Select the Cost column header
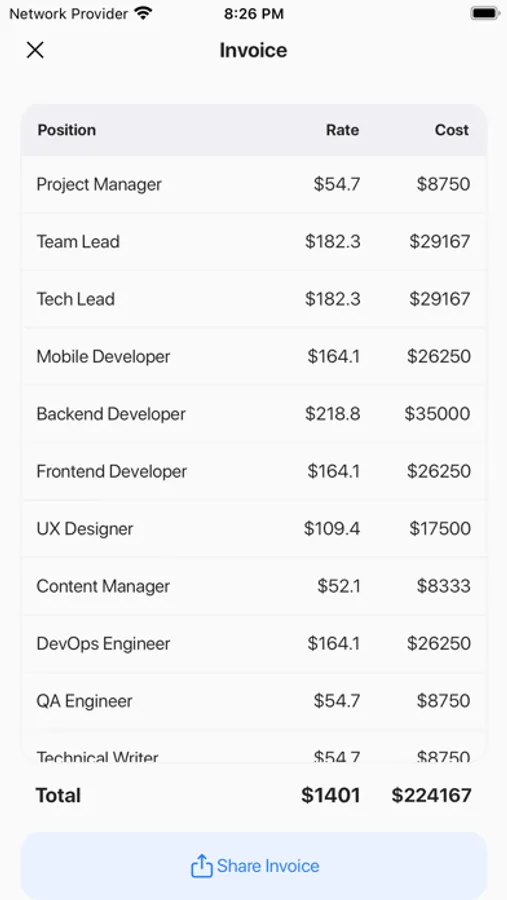 452,130
